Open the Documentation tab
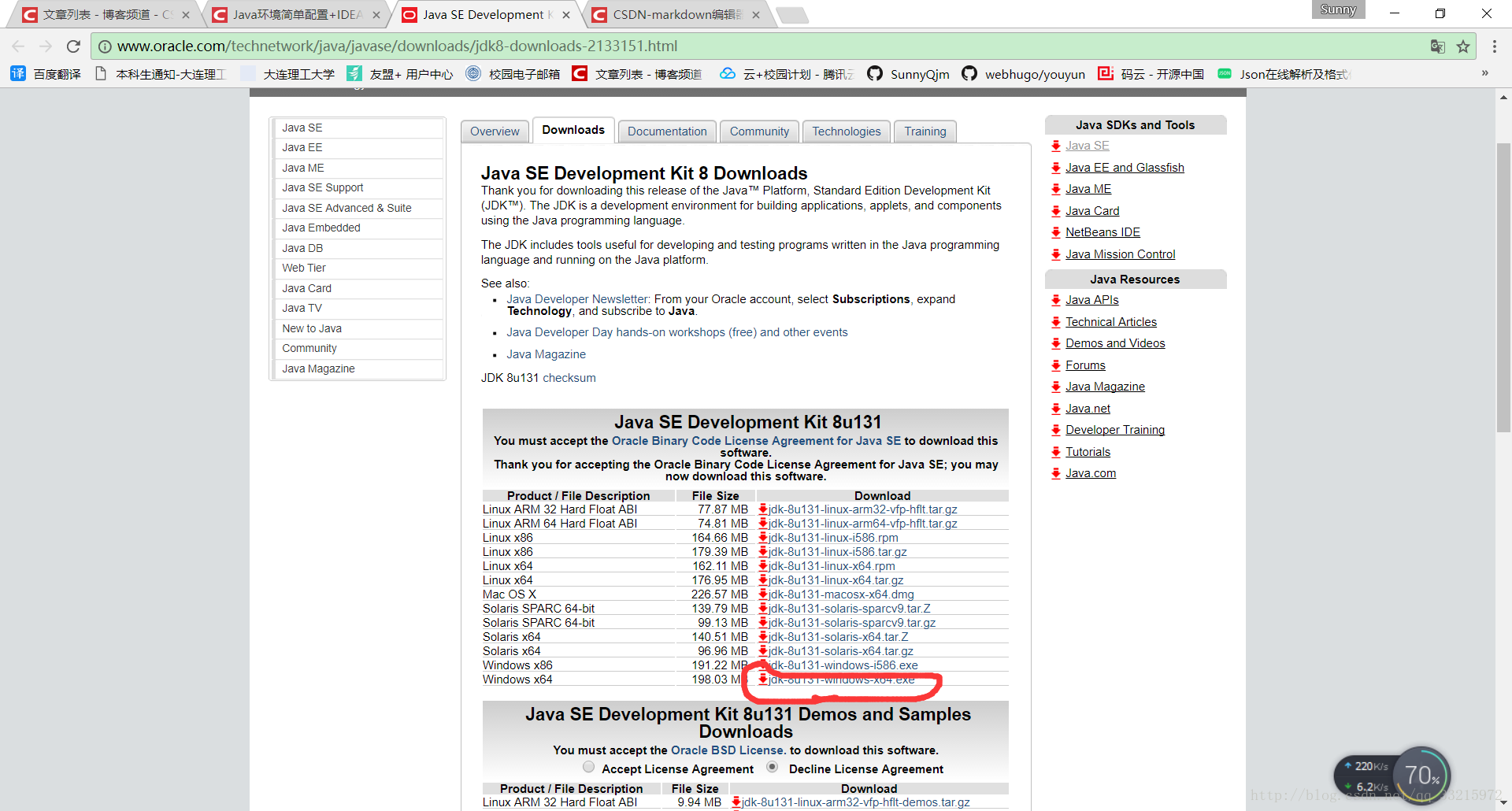1512x811 pixels. (x=667, y=131)
